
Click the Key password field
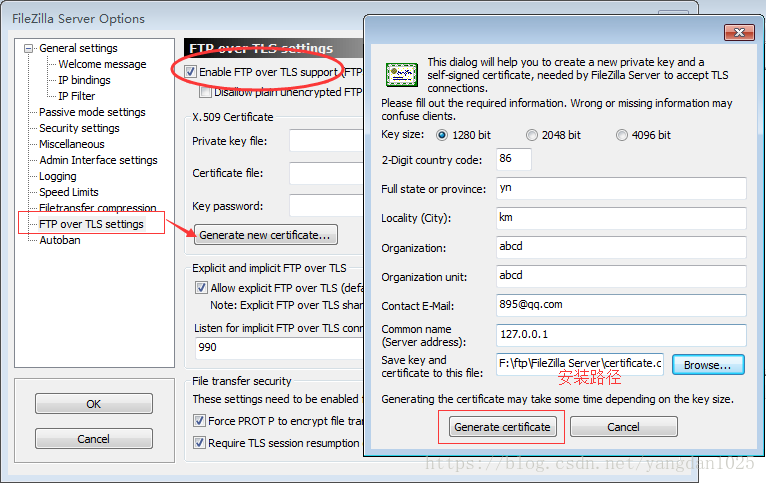(x=326, y=206)
